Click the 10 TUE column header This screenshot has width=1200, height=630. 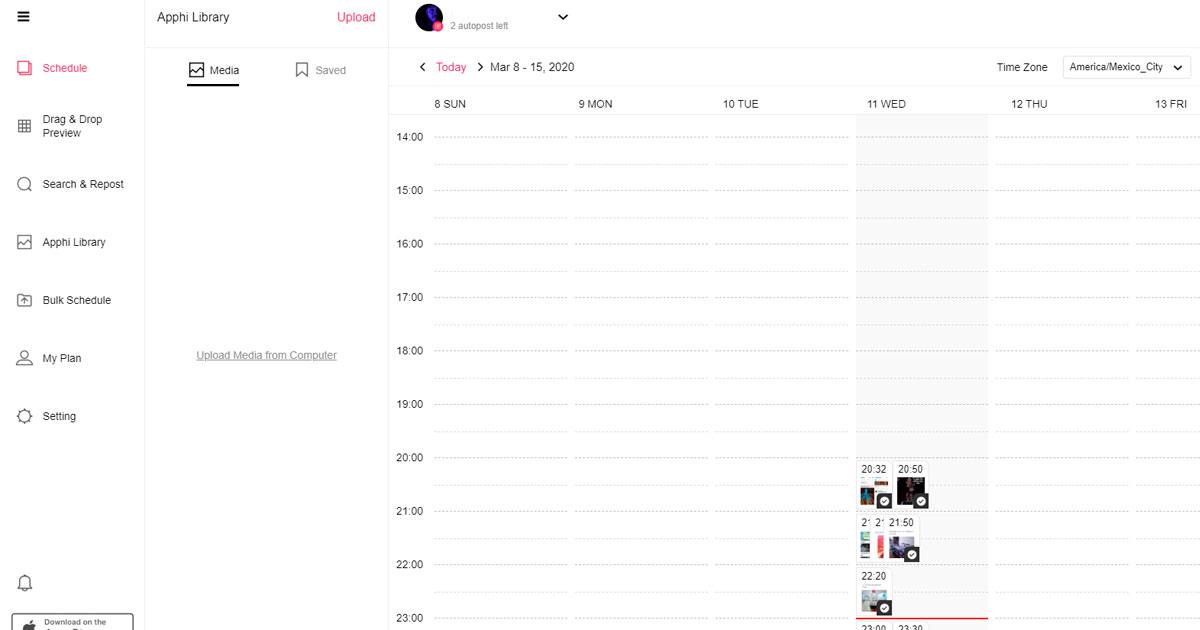tap(741, 104)
